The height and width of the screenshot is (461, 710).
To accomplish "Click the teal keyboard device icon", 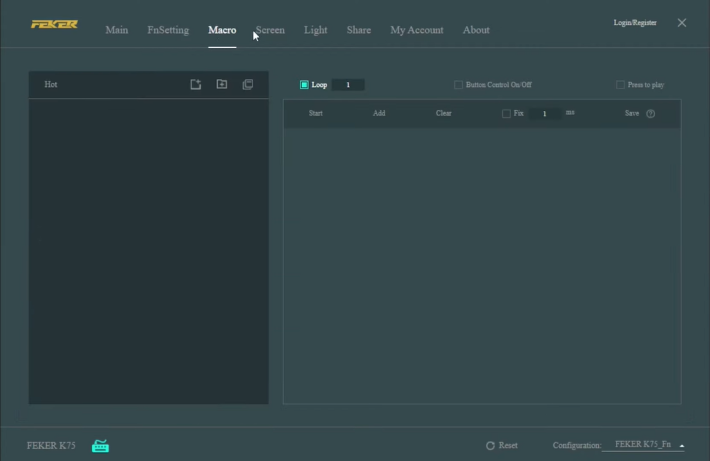I will [101, 446].
